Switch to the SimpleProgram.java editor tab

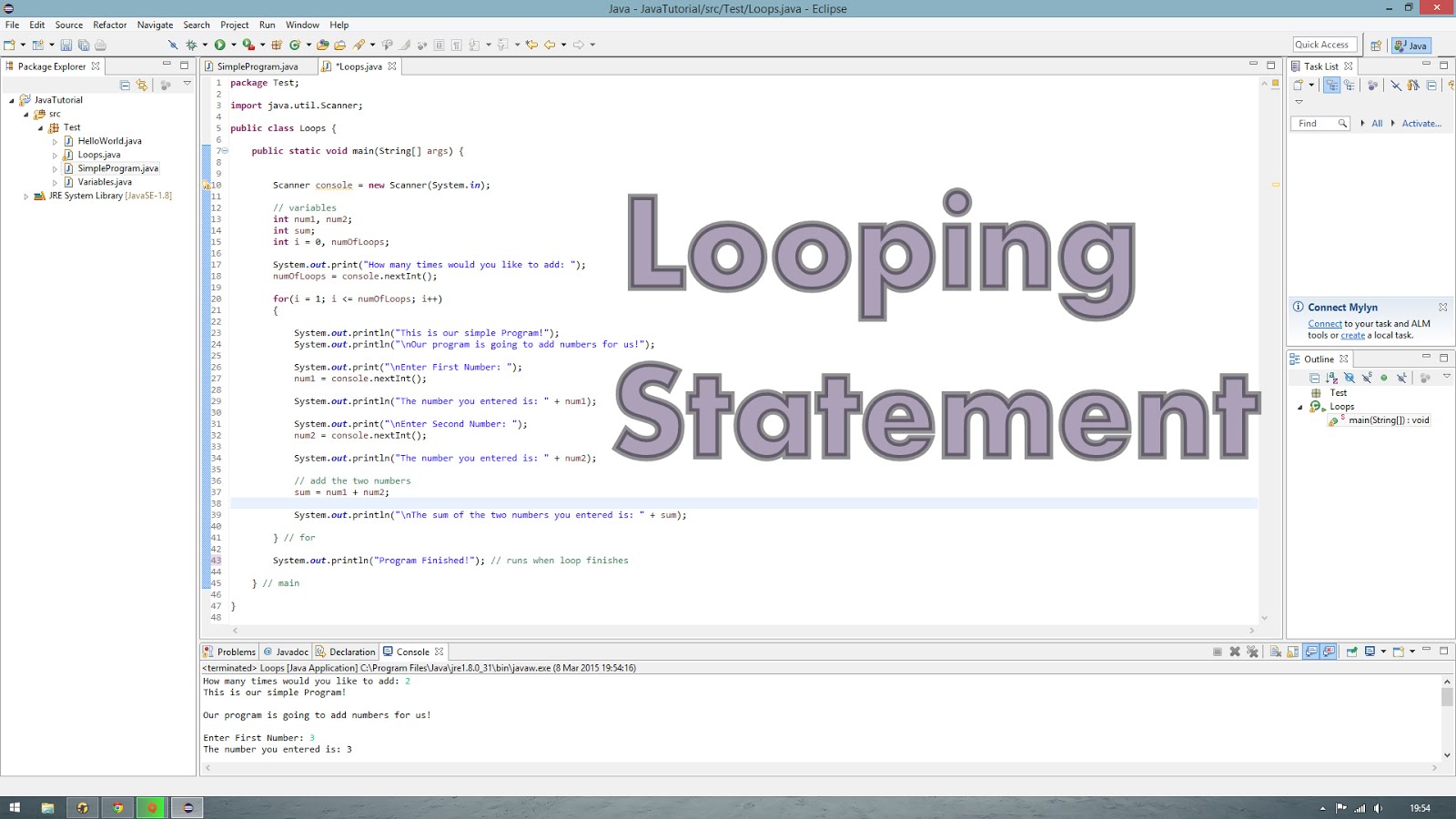258,66
